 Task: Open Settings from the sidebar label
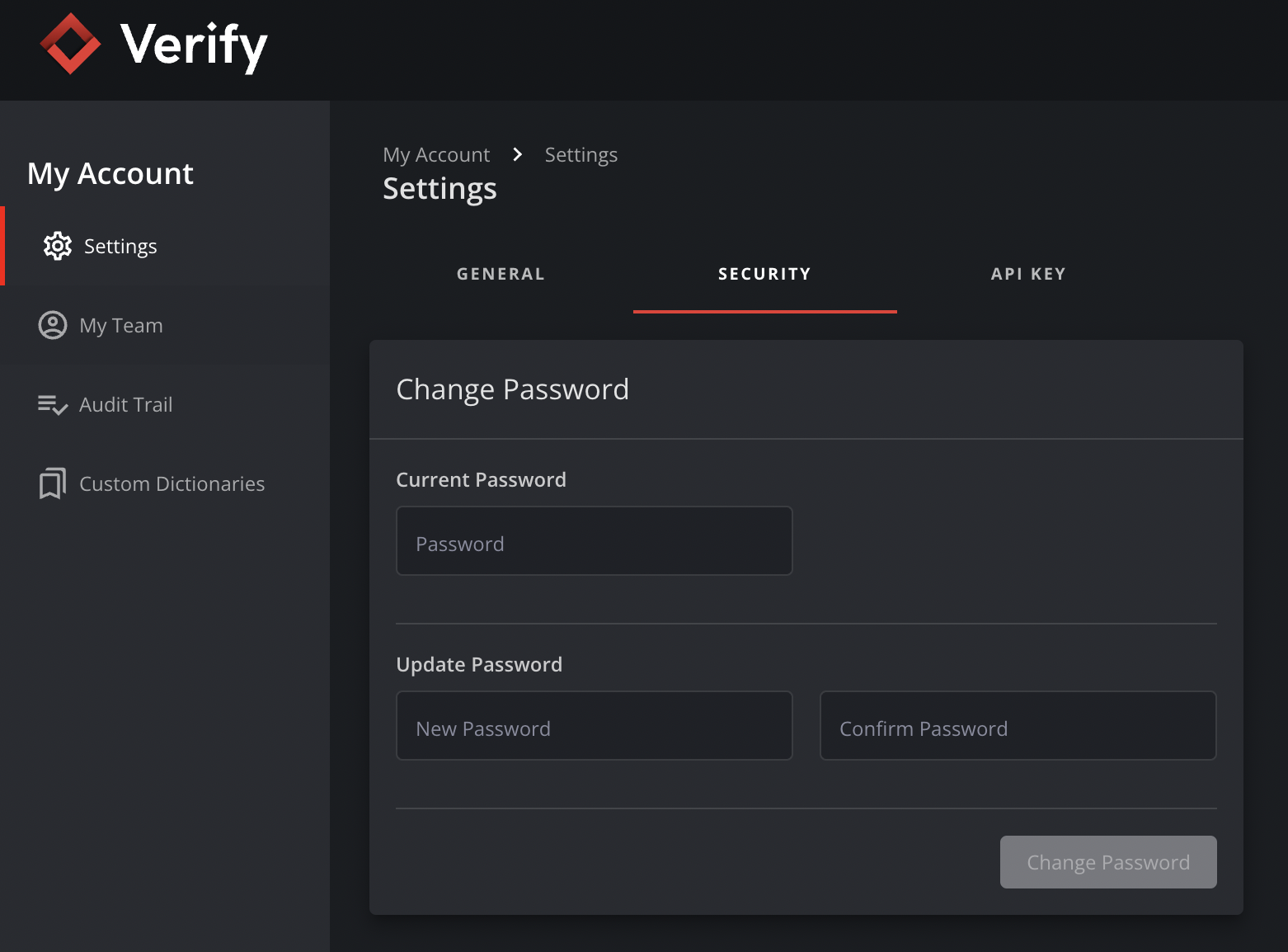[x=120, y=247]
